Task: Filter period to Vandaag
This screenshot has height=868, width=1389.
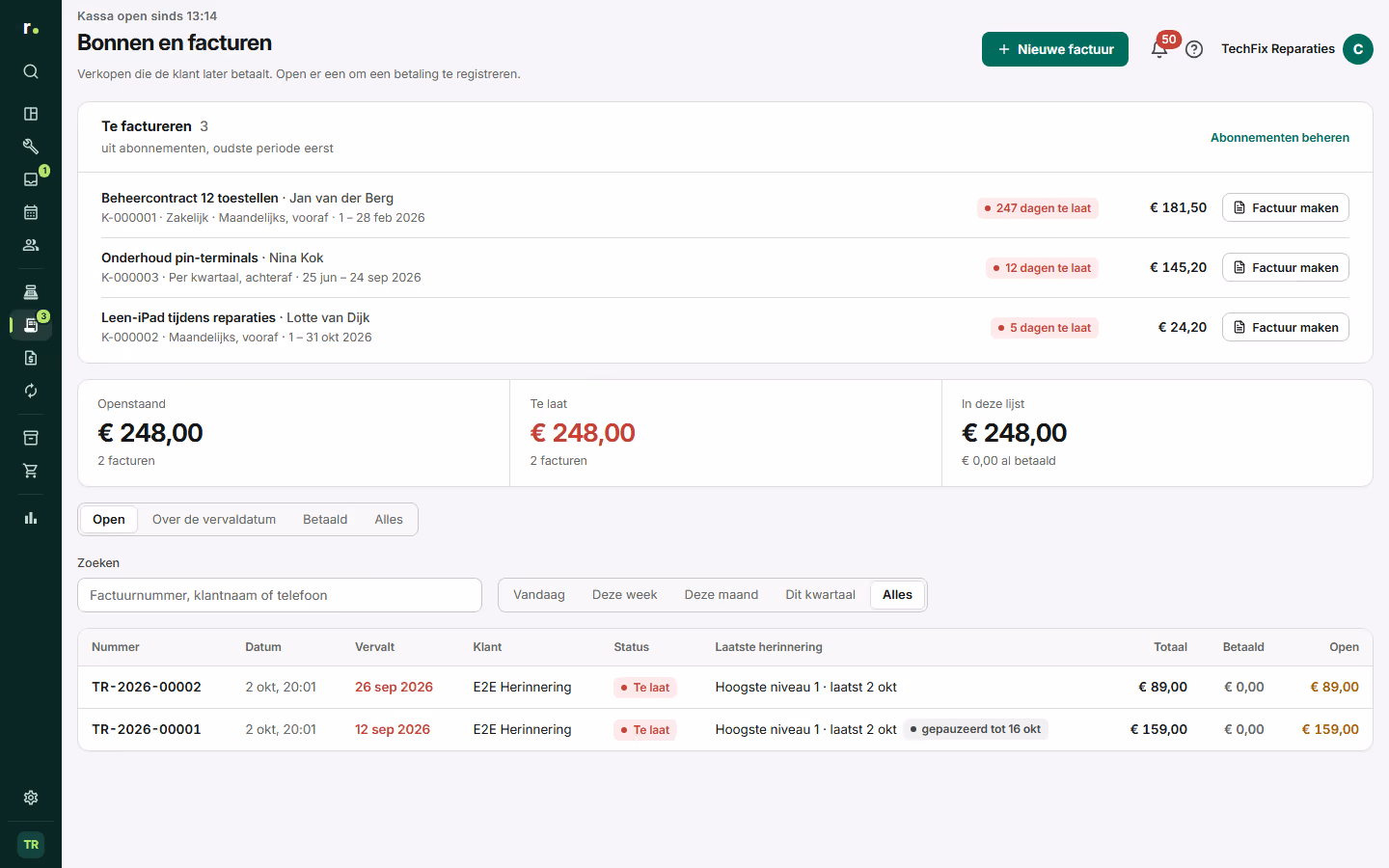Action: (539, 595)
